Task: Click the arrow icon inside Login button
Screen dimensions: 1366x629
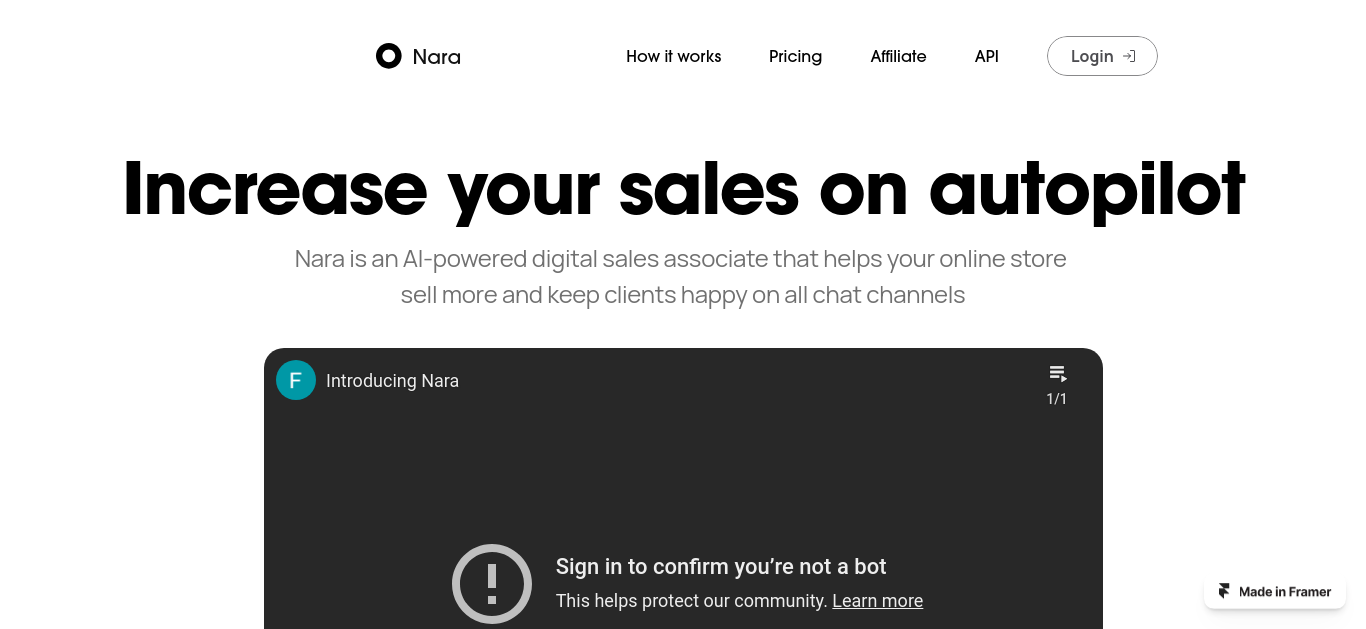Action: click(x=1129, y=56)
